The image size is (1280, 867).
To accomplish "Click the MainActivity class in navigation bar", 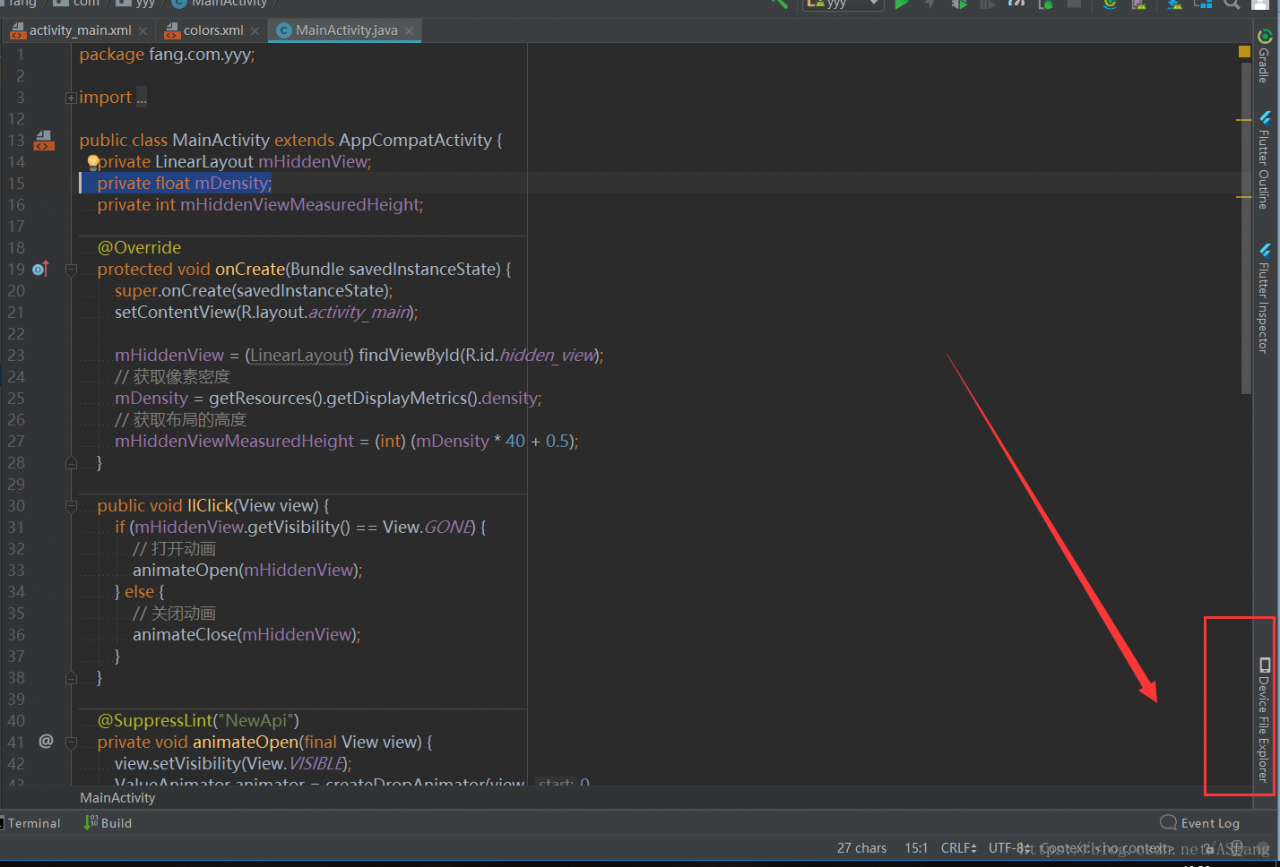I will click(220, 3).
